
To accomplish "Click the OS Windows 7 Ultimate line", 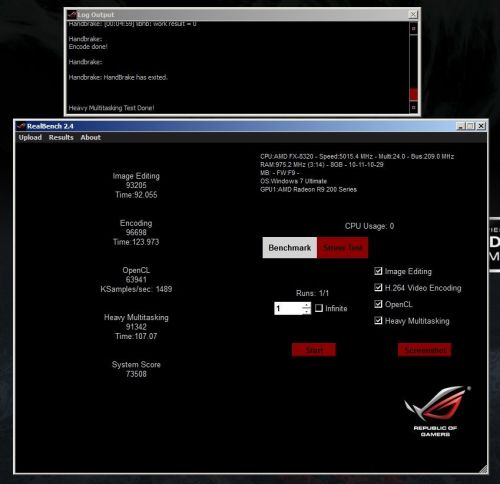I will [x=293, y=181].
